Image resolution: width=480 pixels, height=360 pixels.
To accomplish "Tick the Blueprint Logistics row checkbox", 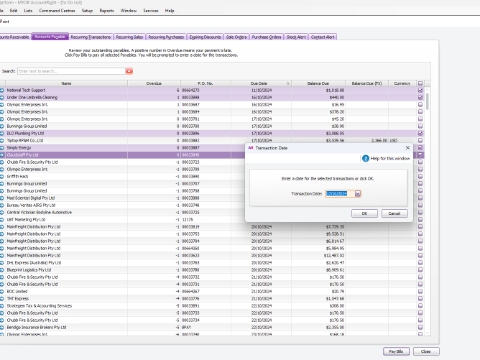I will coord(420,270).
